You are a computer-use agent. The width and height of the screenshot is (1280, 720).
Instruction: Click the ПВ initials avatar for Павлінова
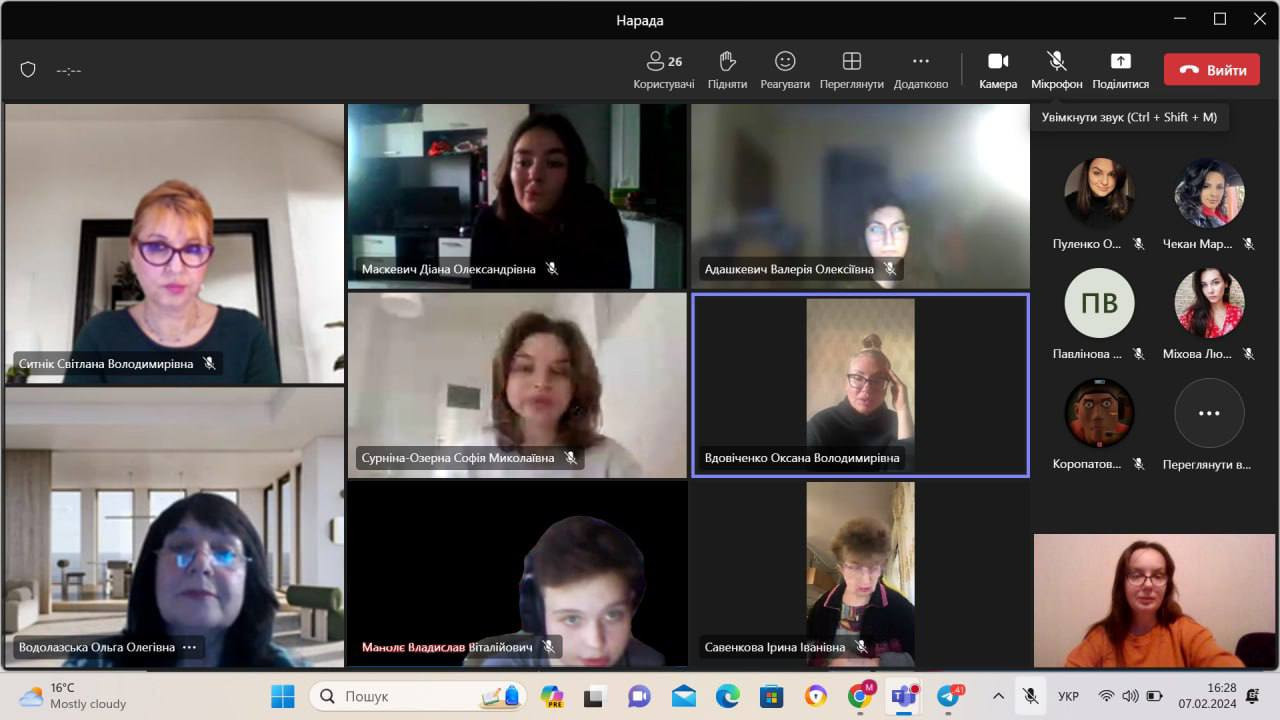coord(1099,303)
